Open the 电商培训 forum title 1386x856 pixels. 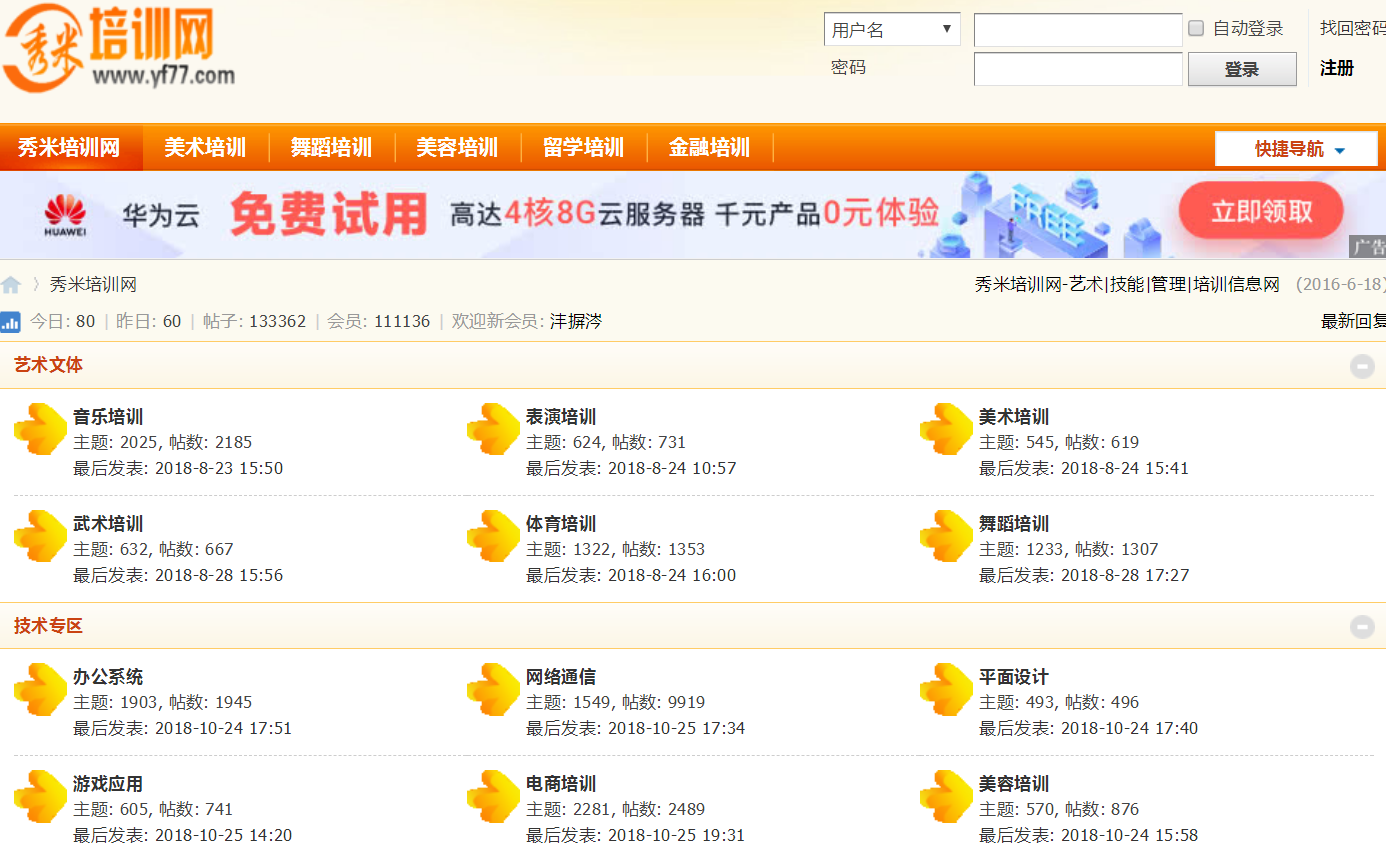(x=561, y=784)
